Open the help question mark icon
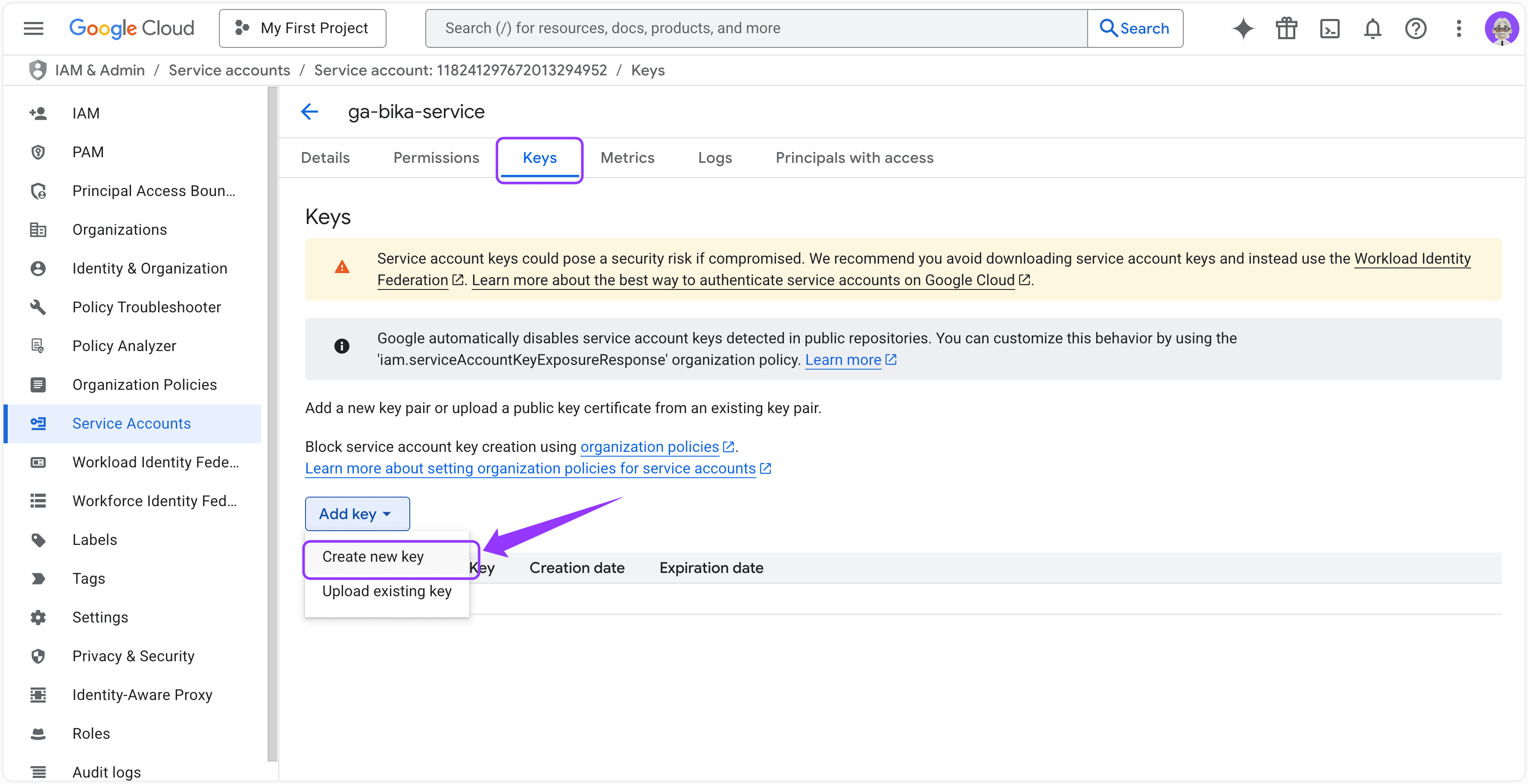Viewport: 1528px width, 784px height. click(1415, 28)
